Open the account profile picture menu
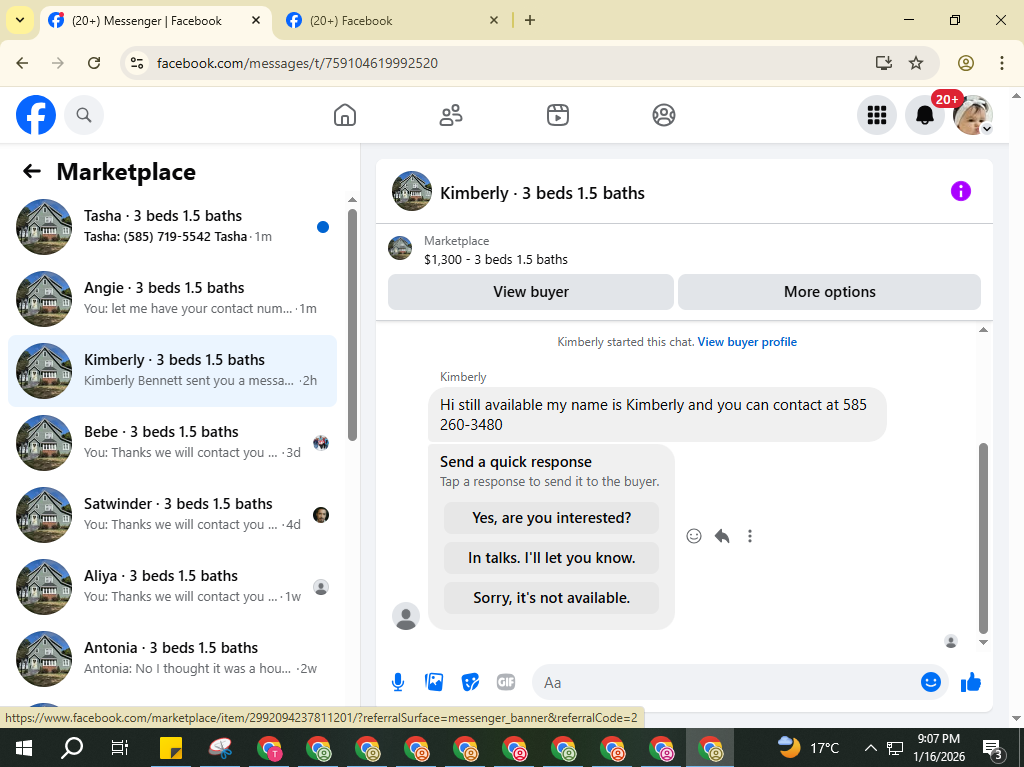 [973, 115]
